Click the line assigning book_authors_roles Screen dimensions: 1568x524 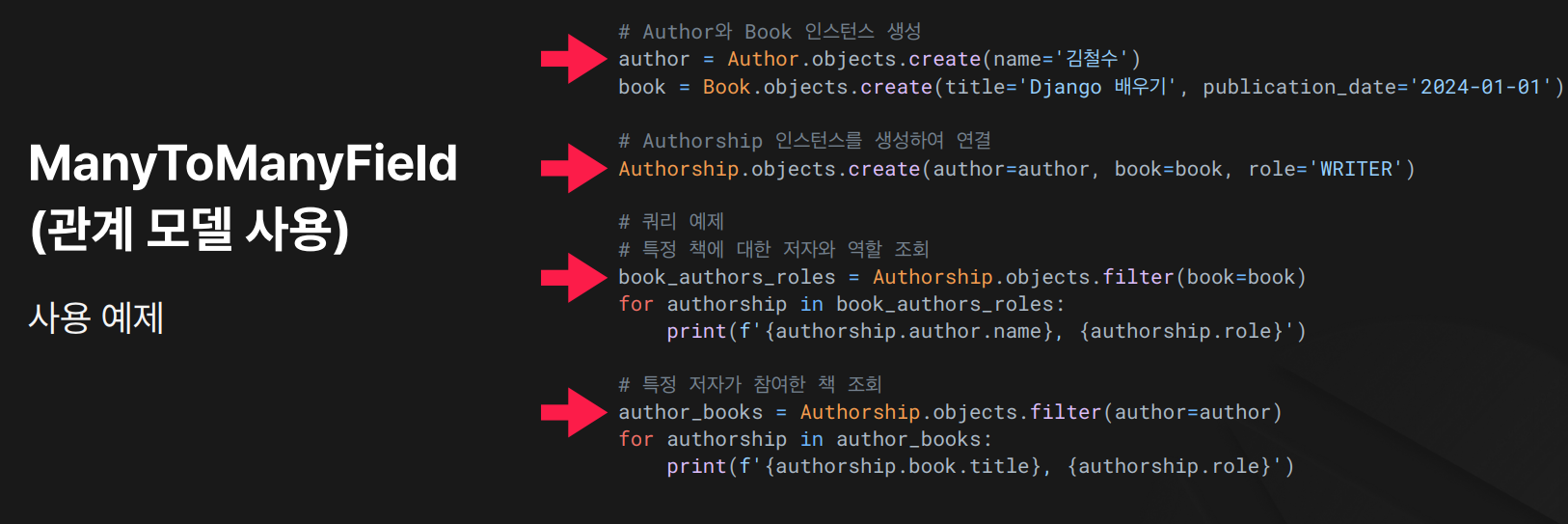(x=962, y=277)
